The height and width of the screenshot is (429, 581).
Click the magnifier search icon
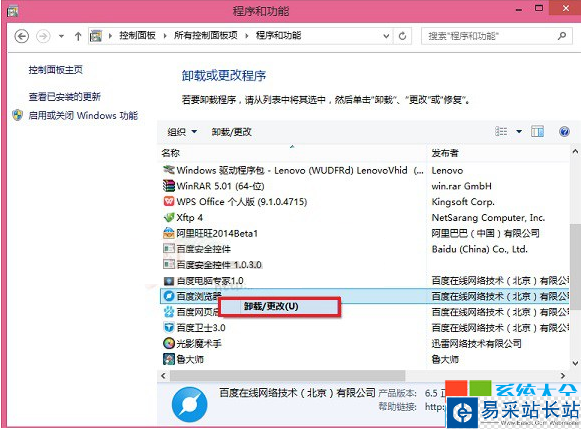point(562,36)
